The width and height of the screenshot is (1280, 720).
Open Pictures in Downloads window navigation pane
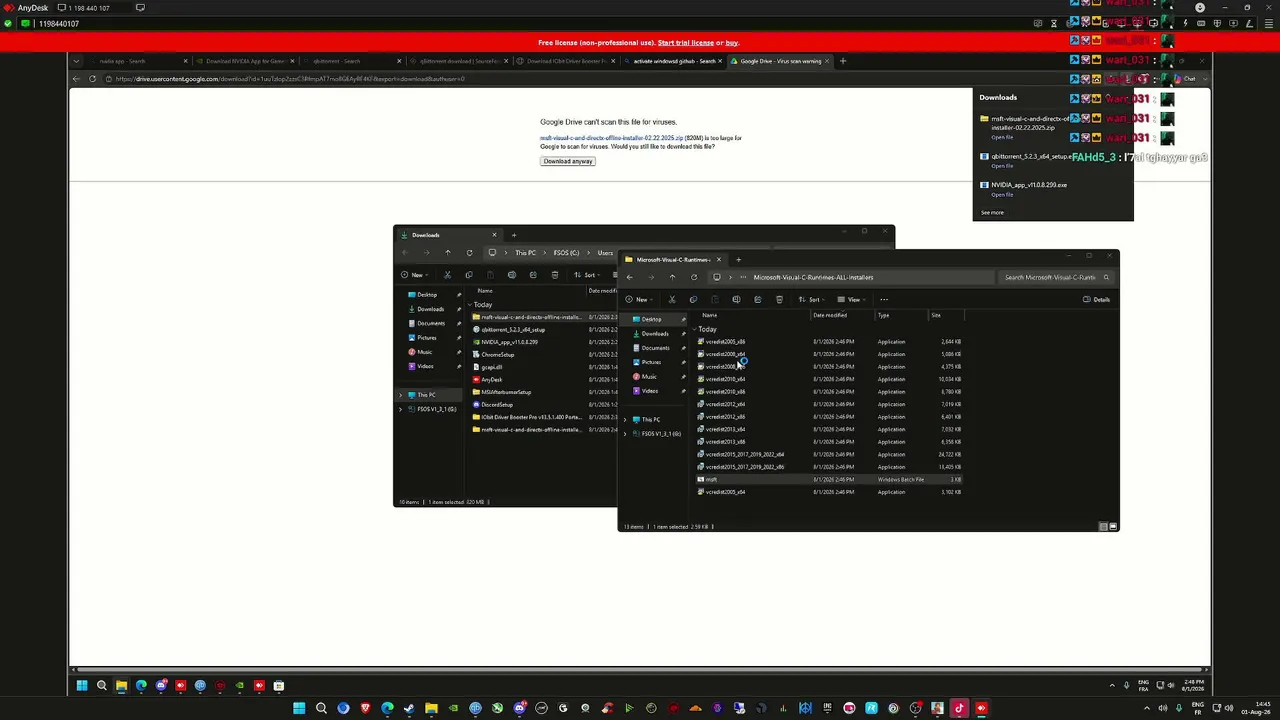[x=427, y=338]
